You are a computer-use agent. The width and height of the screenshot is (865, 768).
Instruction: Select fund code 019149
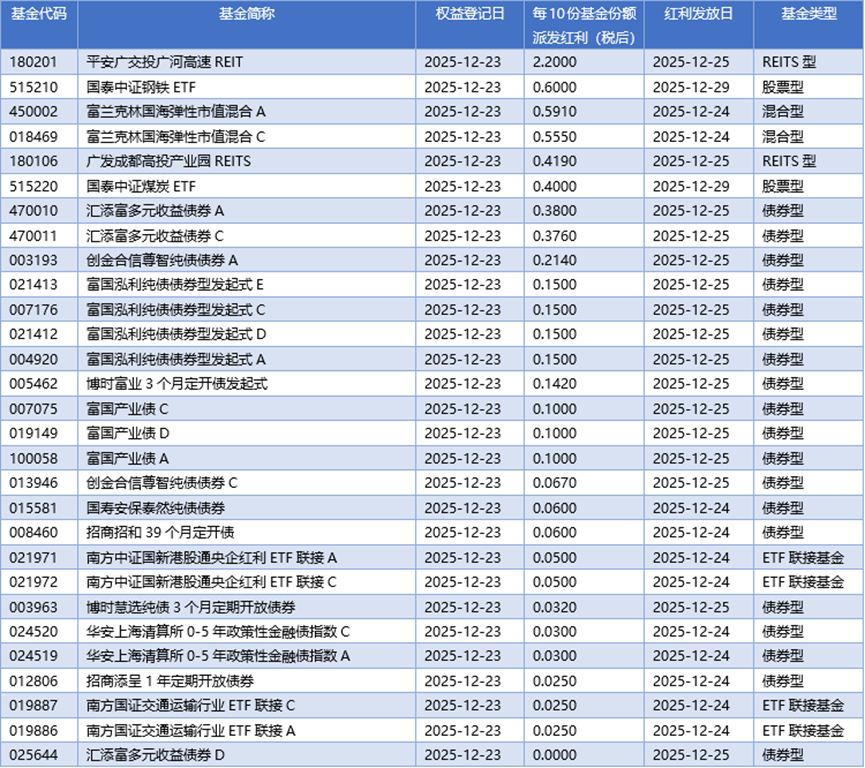click(x=33, y=434)
